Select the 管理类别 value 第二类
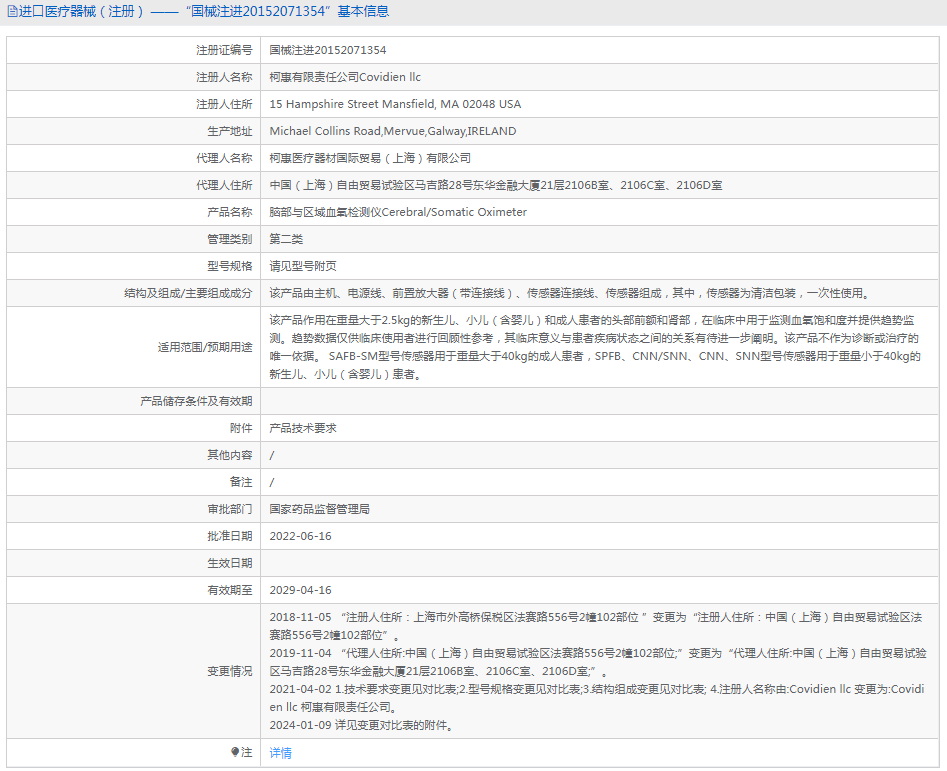Screen dimensions: 947x771 [x=289, y=238]
